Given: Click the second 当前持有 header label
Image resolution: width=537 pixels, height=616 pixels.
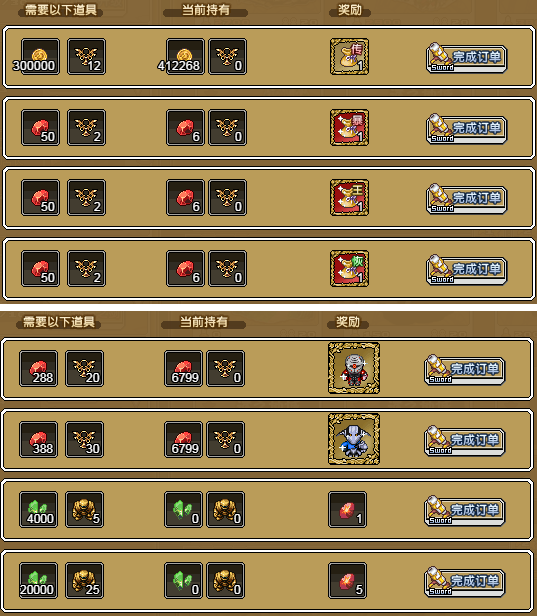Looking at the screenshot, I should (x=203, y=323).
